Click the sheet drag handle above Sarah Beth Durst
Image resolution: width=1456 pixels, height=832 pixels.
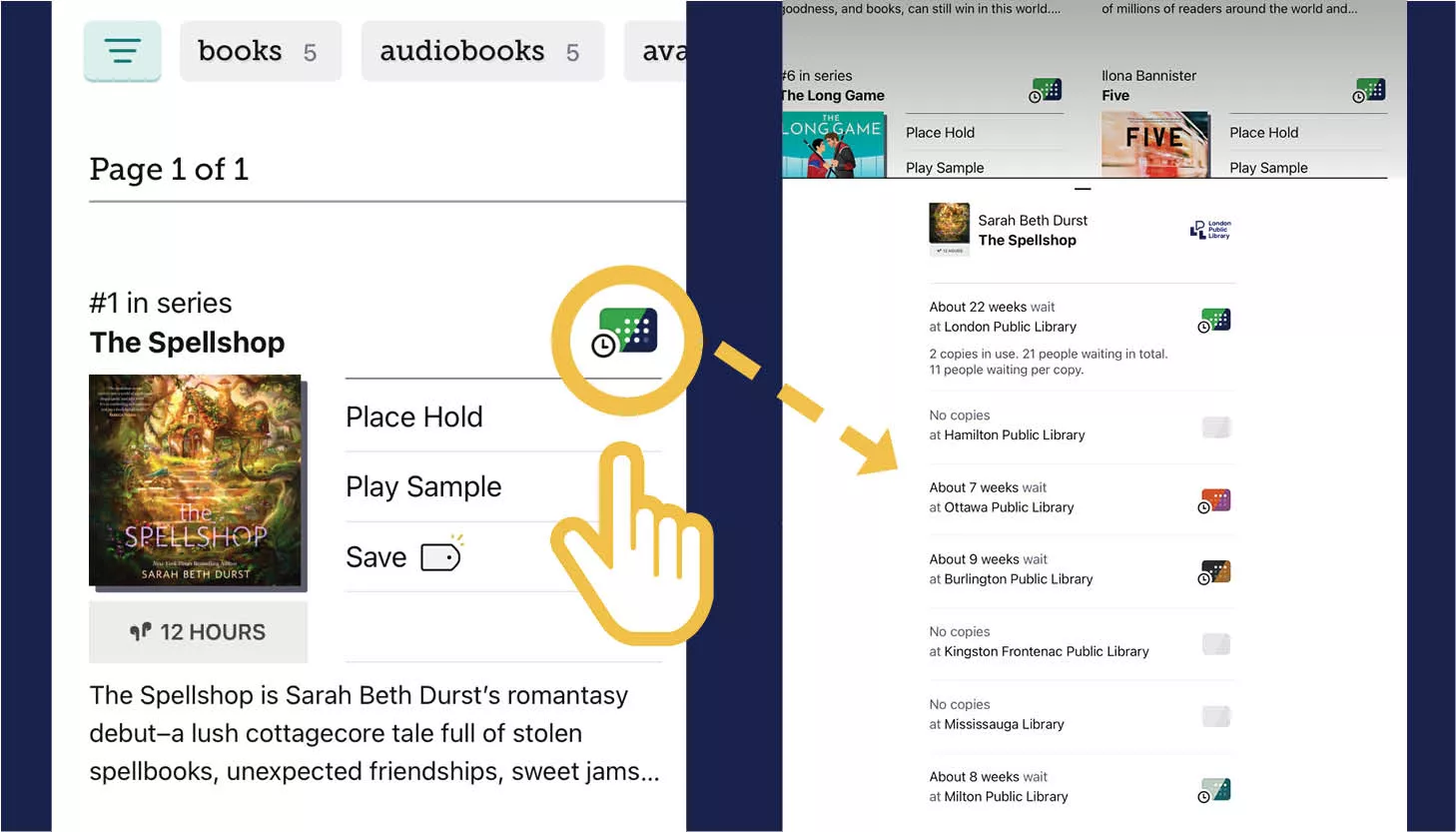[x=1083, y=188]
